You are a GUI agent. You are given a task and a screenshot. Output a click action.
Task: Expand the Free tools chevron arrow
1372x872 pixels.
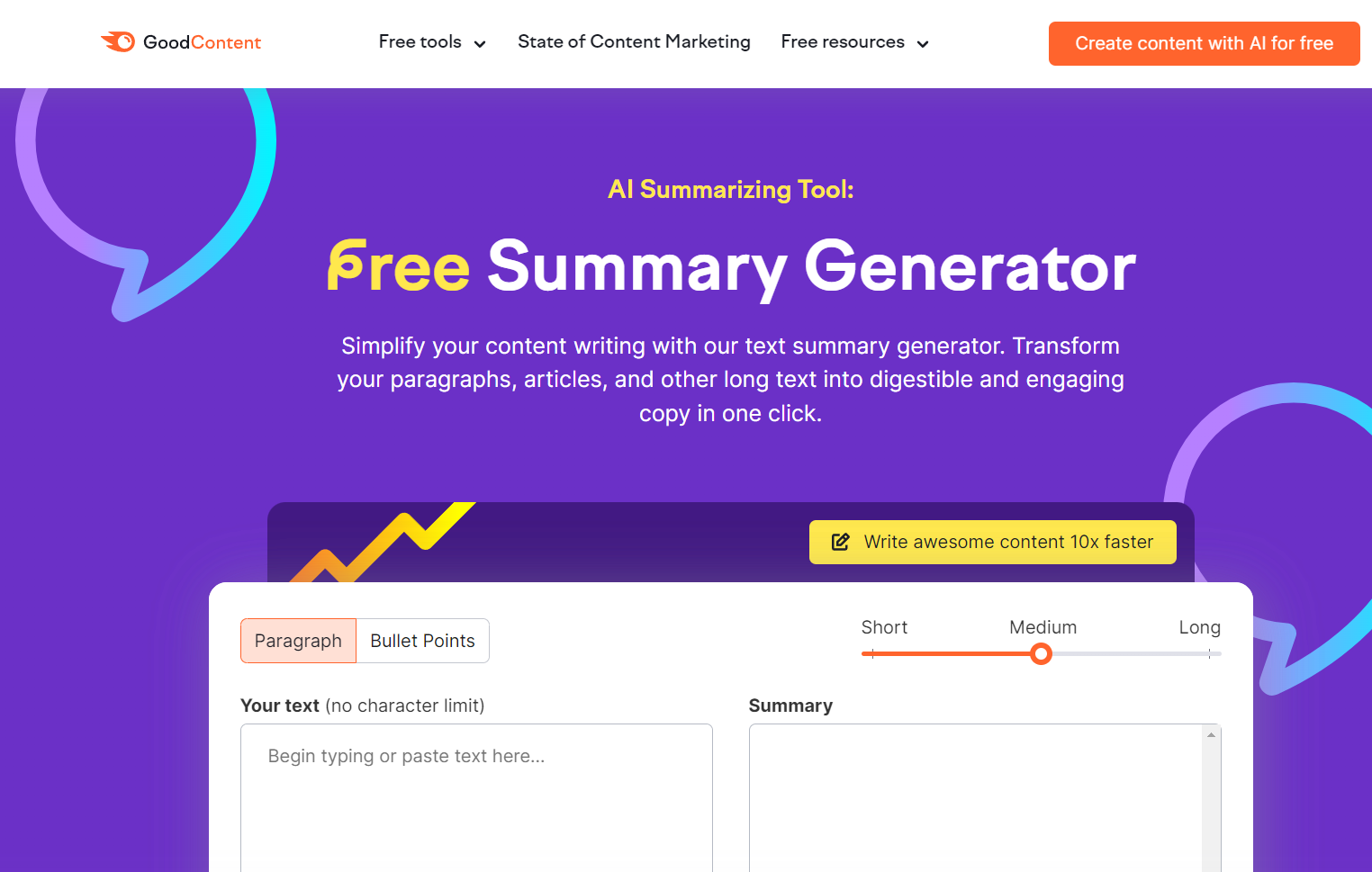click(x=480, y=44)
